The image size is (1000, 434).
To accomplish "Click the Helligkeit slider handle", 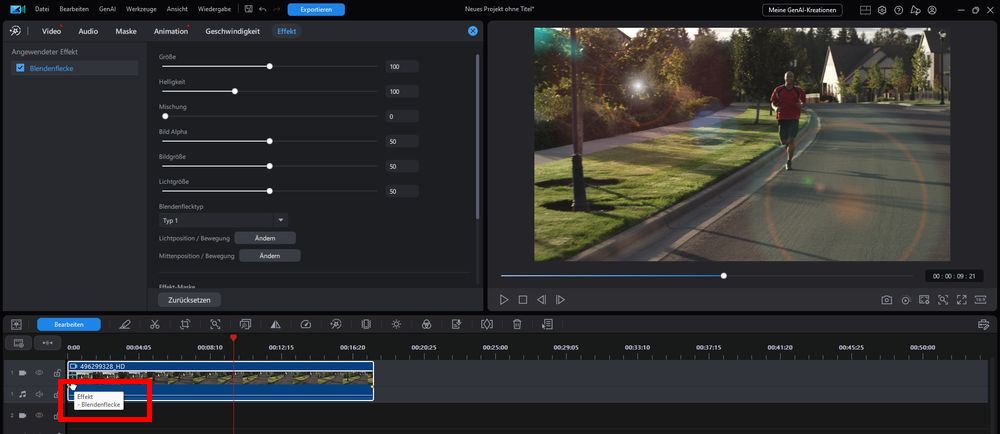I will click(x=235, y=91).
